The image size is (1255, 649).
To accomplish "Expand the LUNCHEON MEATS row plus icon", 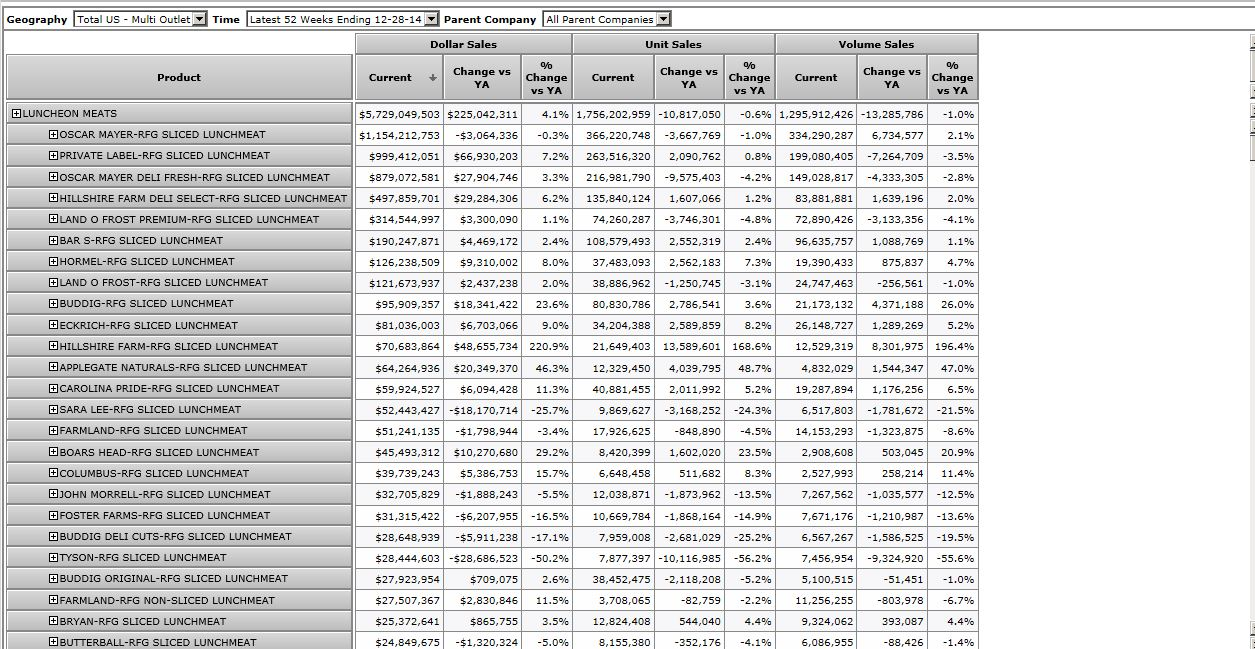I will pyautogui.click(x=17, y=114).
